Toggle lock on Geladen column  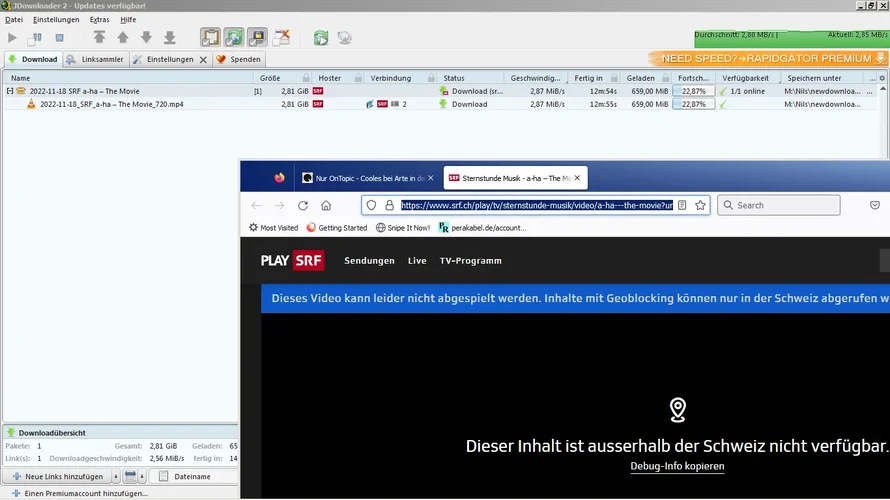(x=666, y=78)
